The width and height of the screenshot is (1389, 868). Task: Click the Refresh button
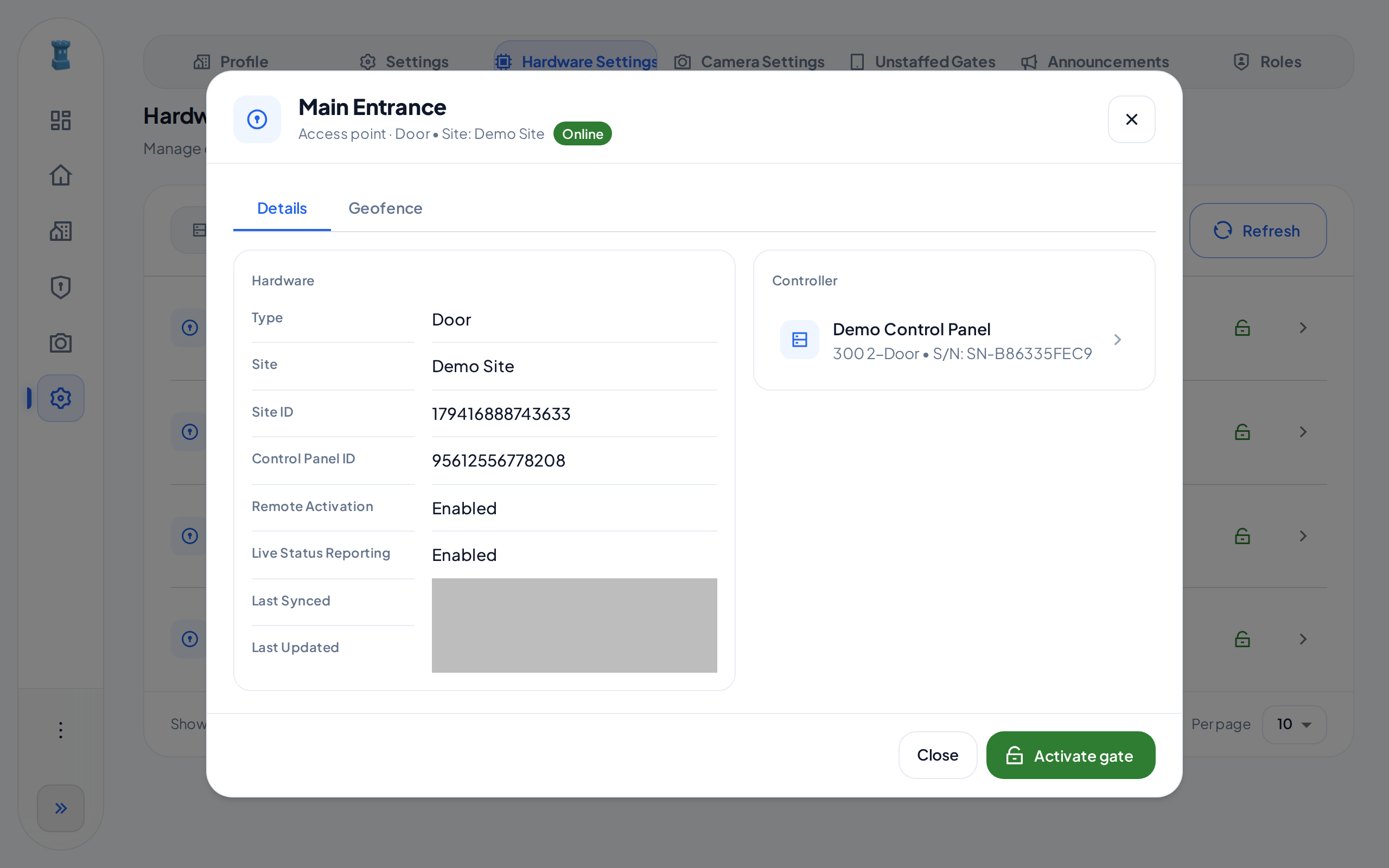[x=1258, y=231]
